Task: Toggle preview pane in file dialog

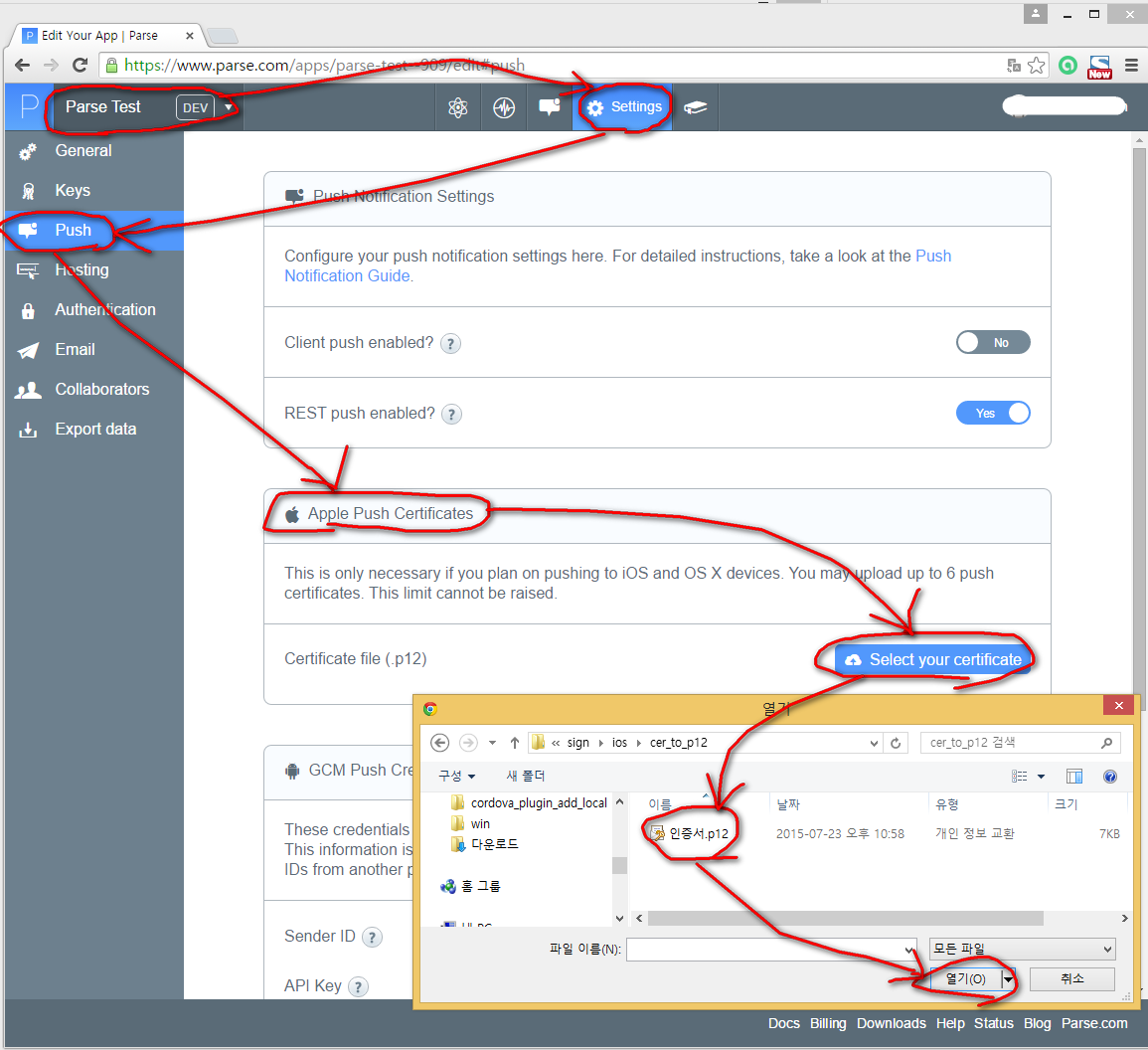Action: point(1074,777)
